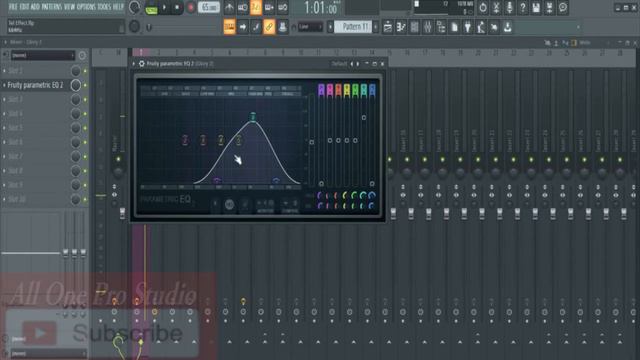Select the Fruity parametric EQ 2 slot

point(36,85)
